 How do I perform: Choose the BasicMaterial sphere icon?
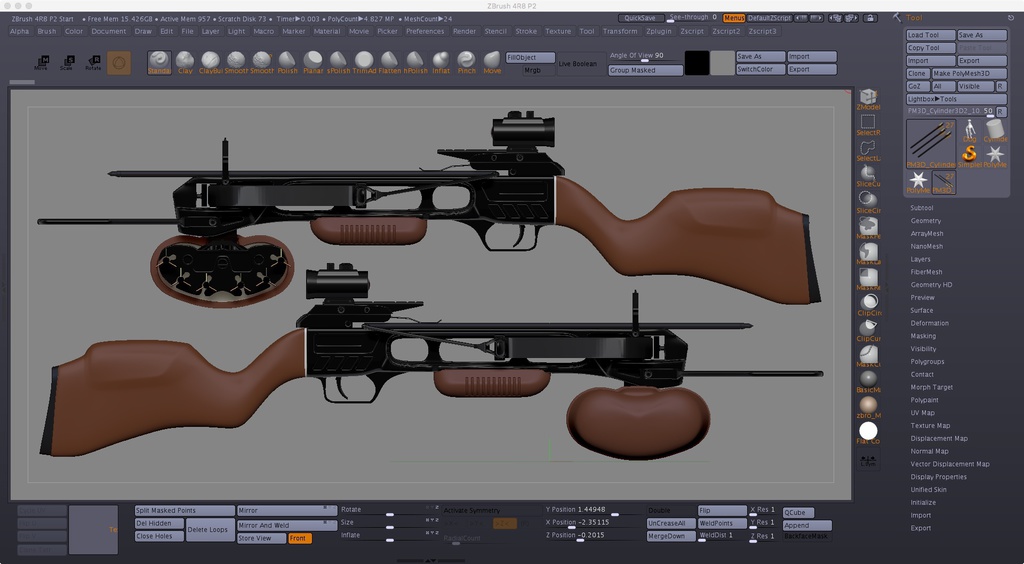coord(869,382)
